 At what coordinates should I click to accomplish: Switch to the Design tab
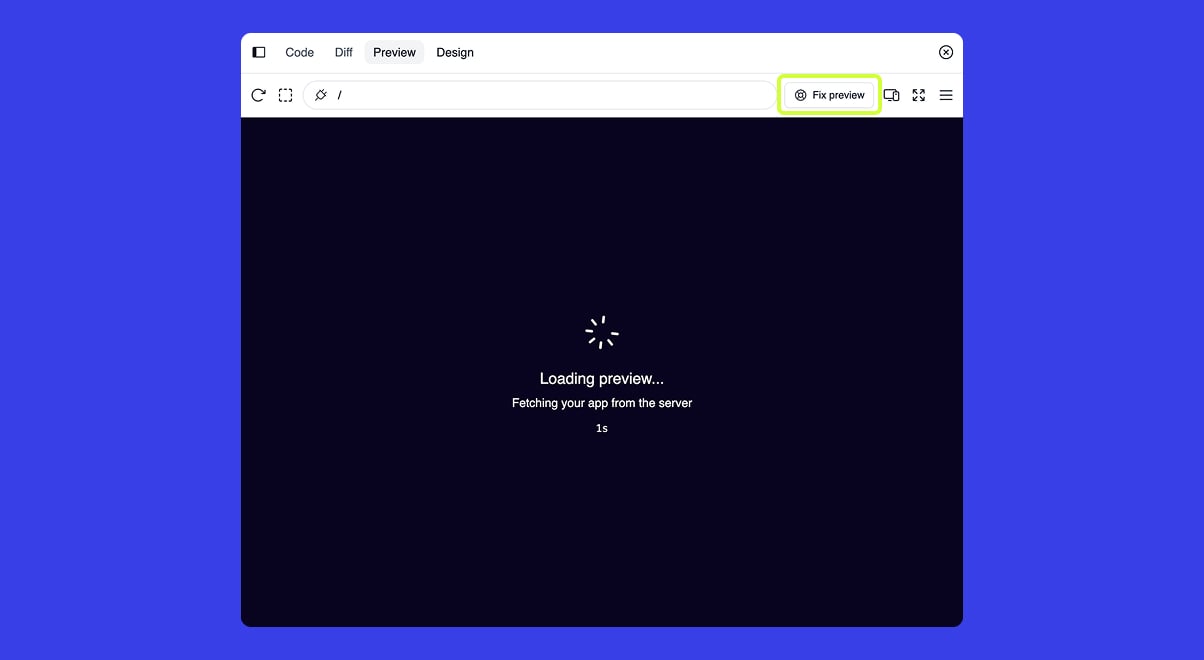pyautogui.click(x=455, y=52)
